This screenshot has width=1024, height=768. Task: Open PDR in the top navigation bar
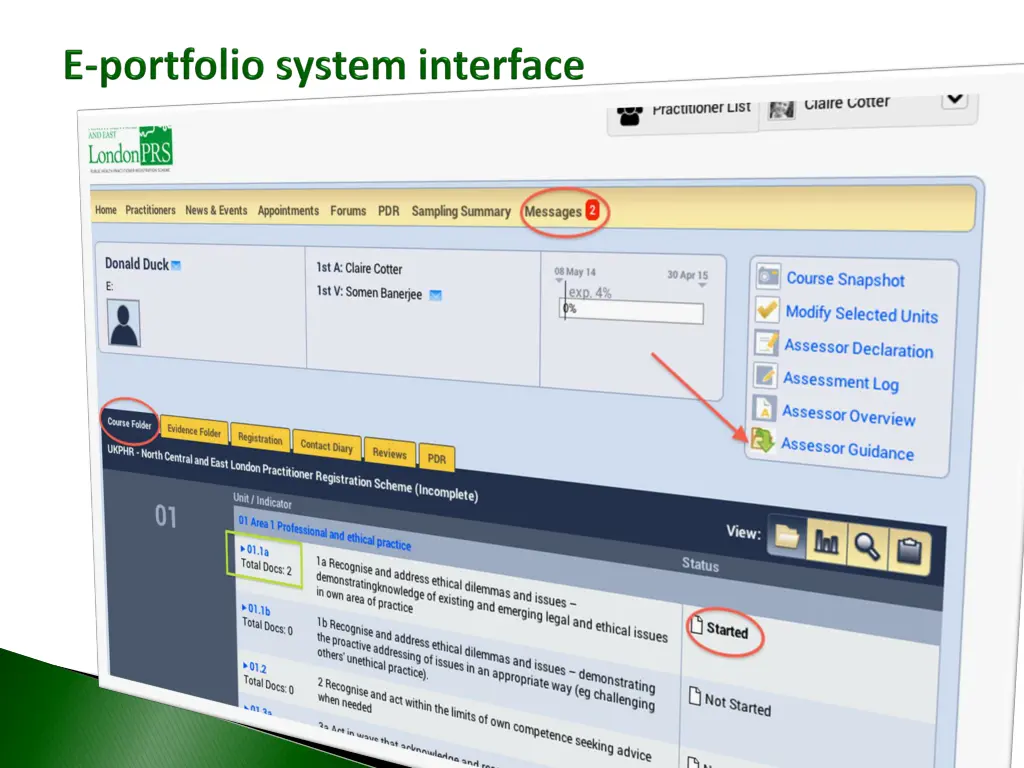coord(389,211)
